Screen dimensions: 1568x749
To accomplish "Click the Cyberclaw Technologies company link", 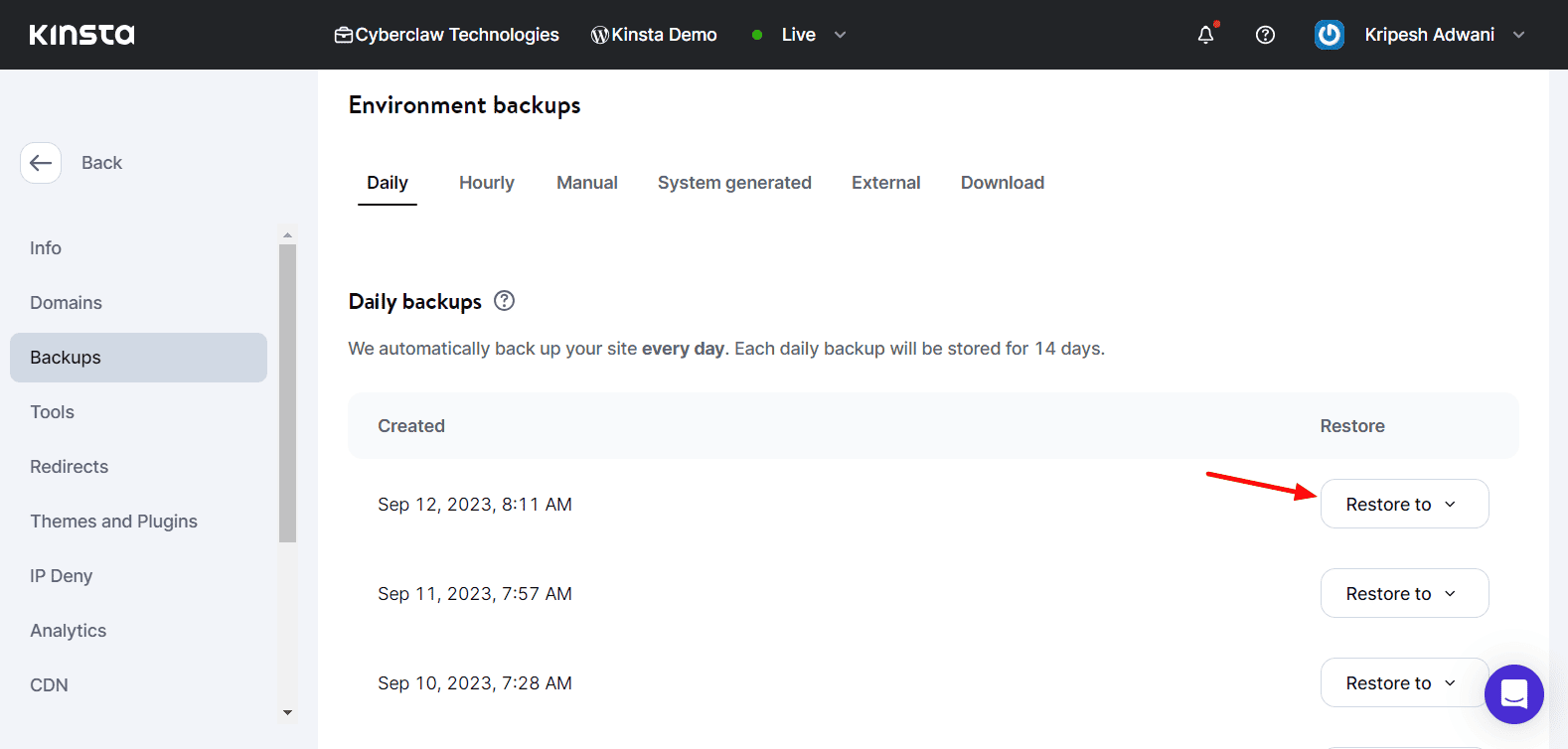I will tap(447, 35).
